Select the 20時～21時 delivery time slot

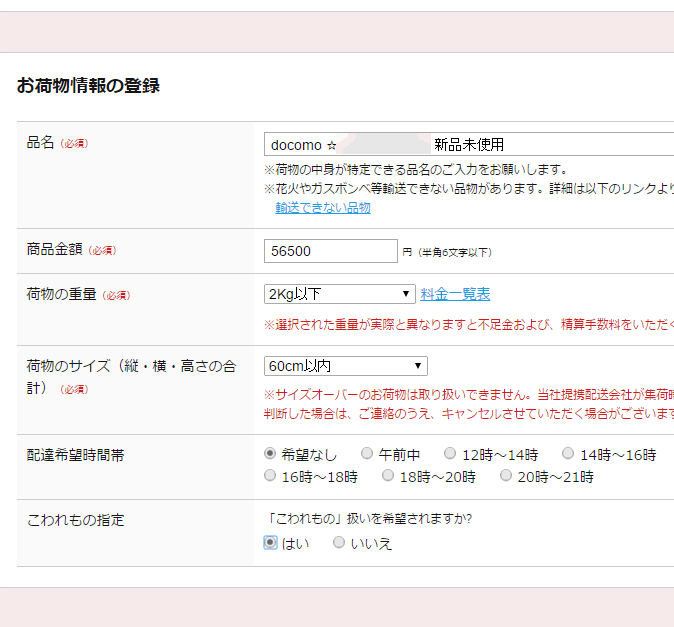tap(506, 476)
